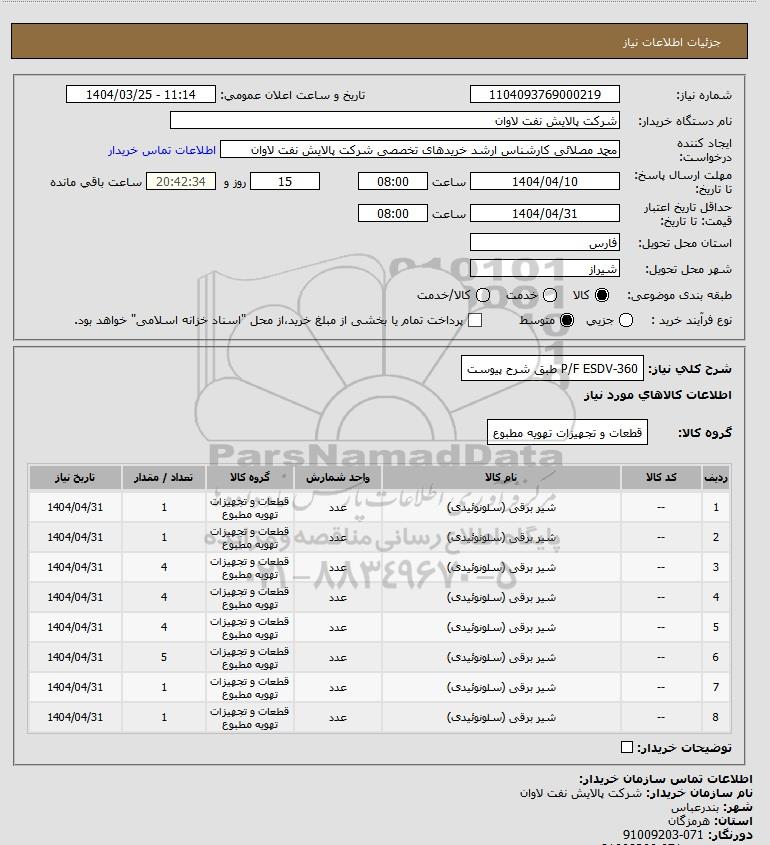Choose the جزیی purchase type radio
Screen dimensions: 770x845
(x=626, y=320)
